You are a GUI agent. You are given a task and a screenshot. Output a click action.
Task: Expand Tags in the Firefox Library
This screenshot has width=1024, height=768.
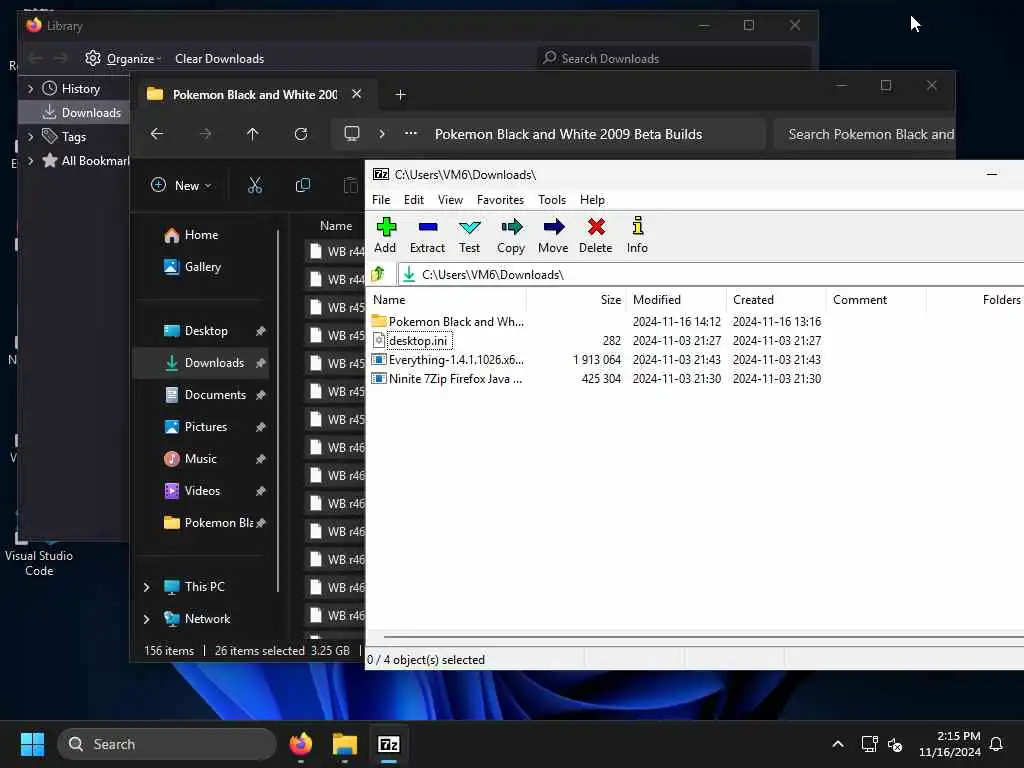tap(30, 136)
